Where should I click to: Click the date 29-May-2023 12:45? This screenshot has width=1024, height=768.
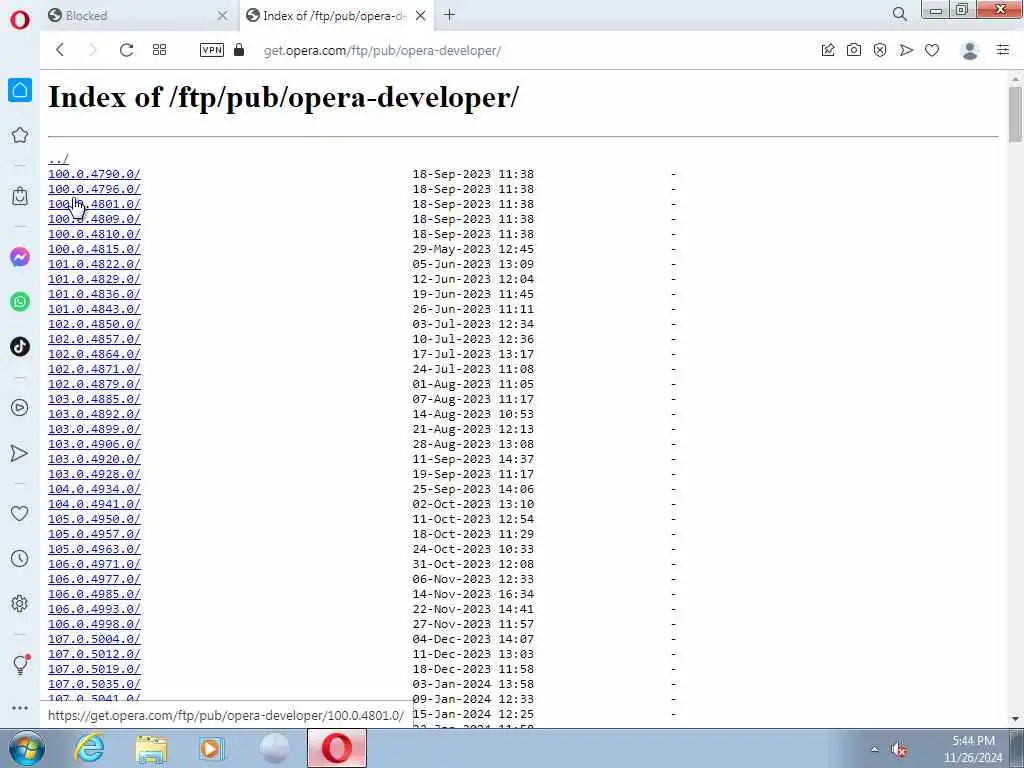(x=473, y=249)
